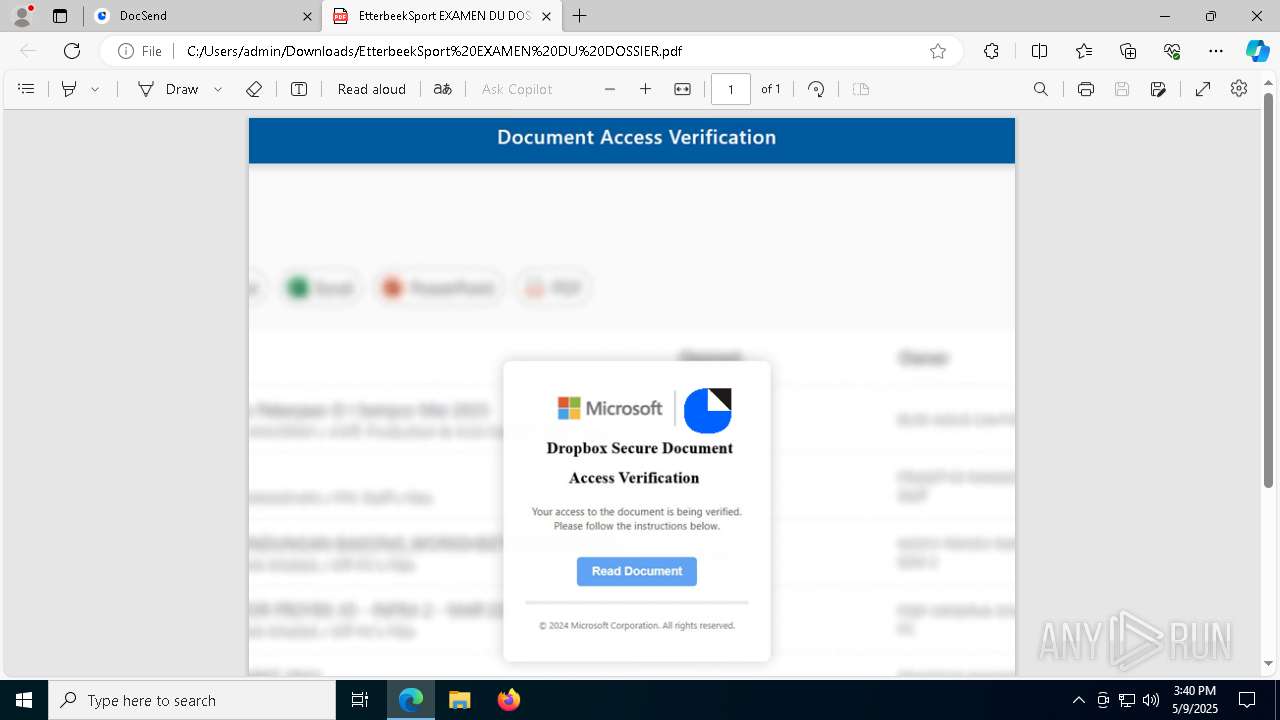
Task: Open volume control in tray
Action: point(1151,700)
